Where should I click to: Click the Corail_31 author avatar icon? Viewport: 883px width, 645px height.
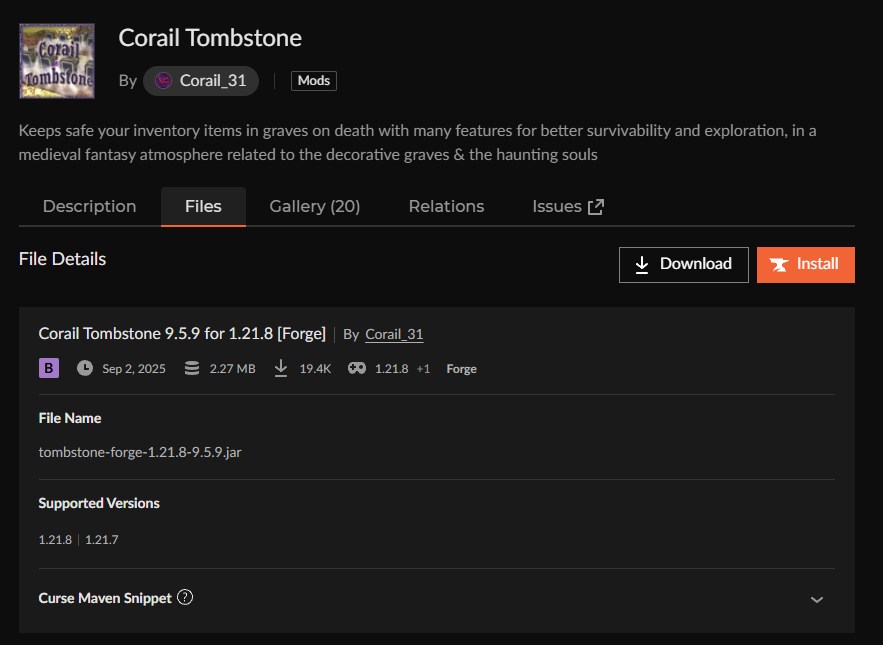(163, 81)
